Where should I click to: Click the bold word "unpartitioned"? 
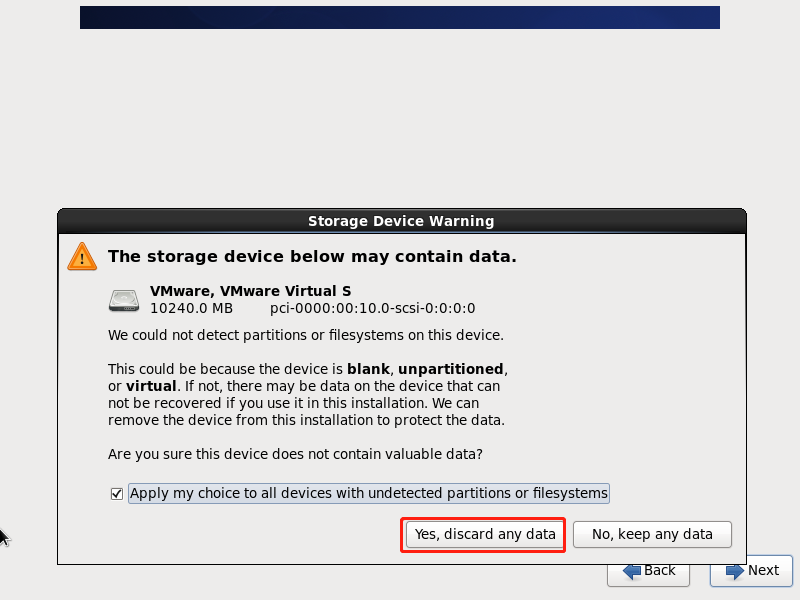click(x=451, y=368)
